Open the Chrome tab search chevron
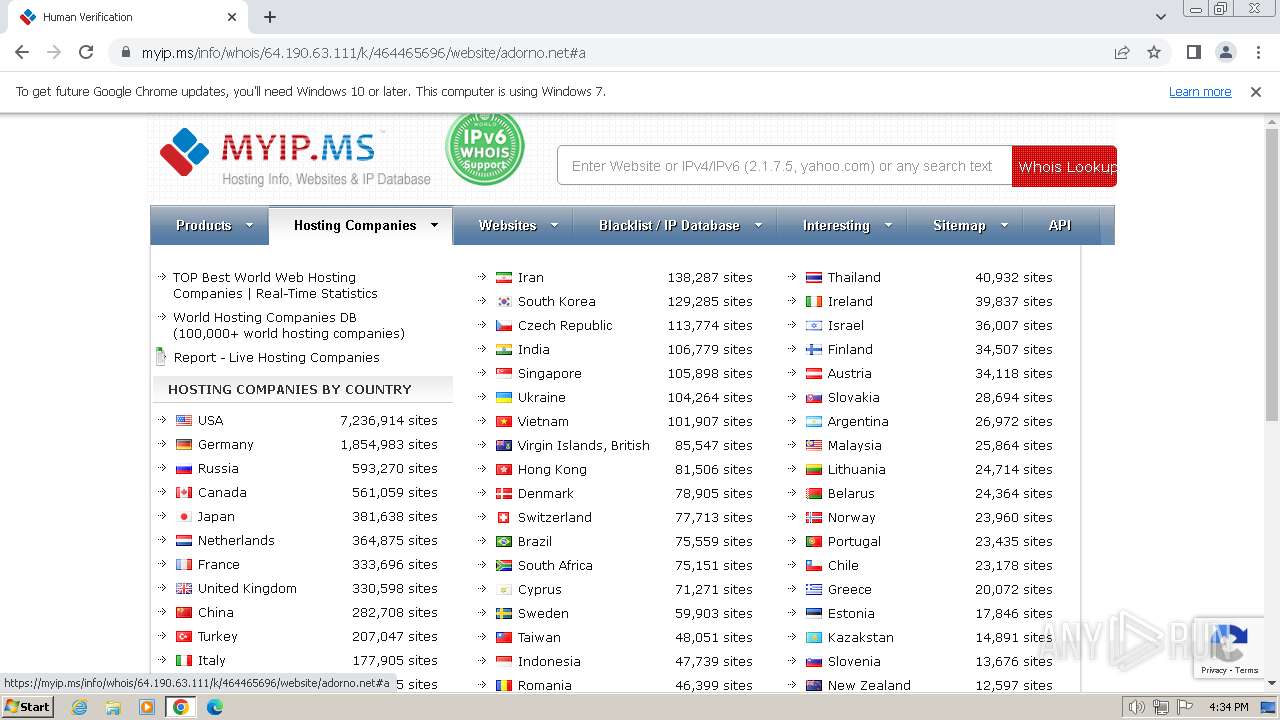Screen dimensions: 1280x720 point(1160,17)
